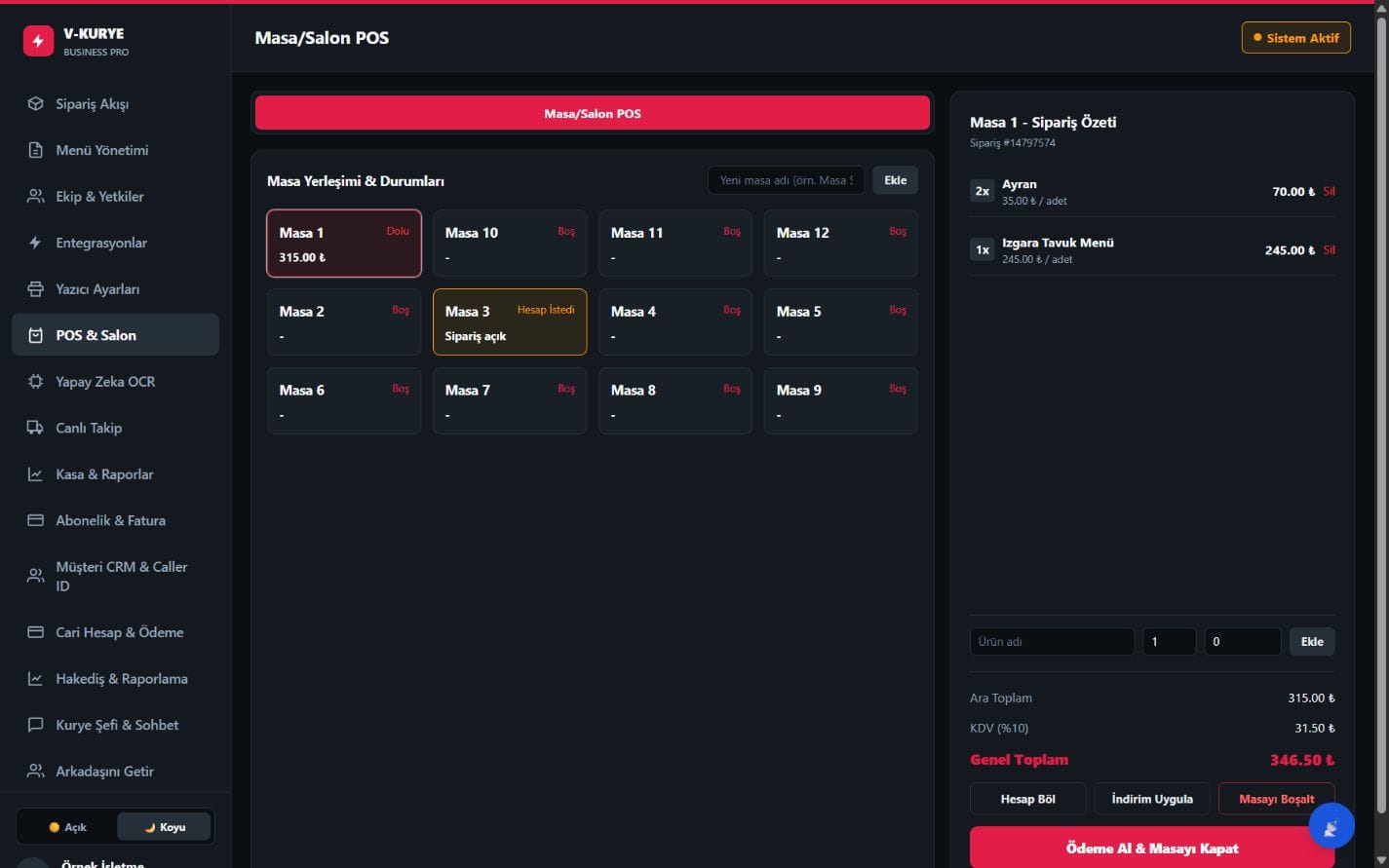
Task: Open the Cari Hesap & Ödeme card icon
Action: point(35,632)
